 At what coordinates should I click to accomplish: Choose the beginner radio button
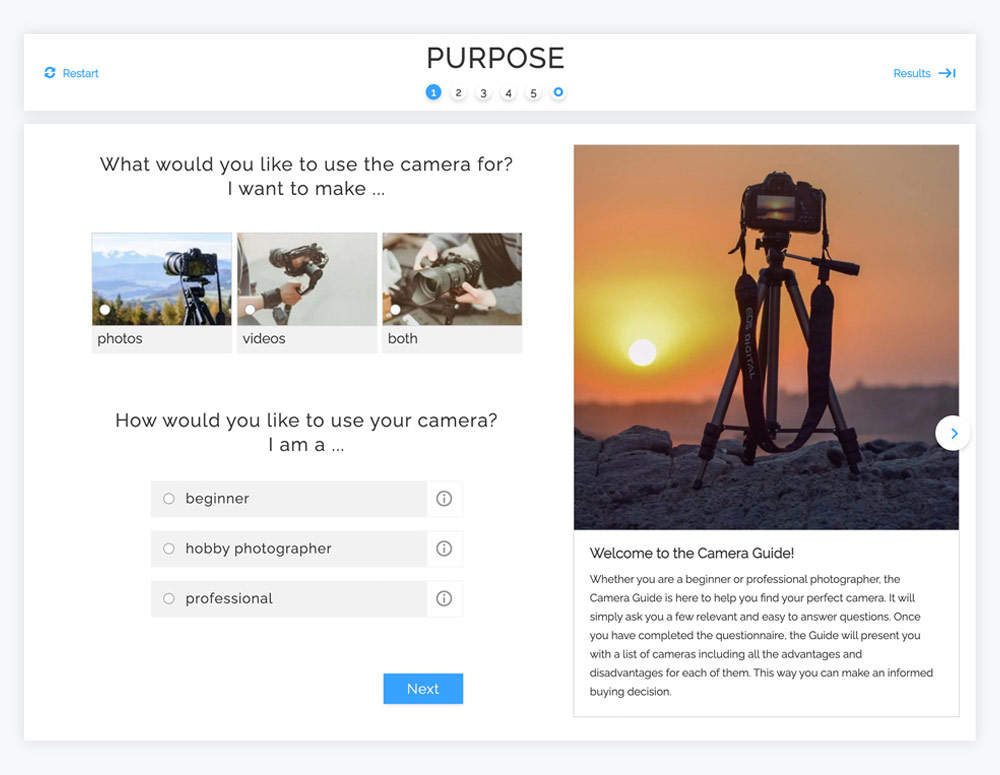pos(168,499)
